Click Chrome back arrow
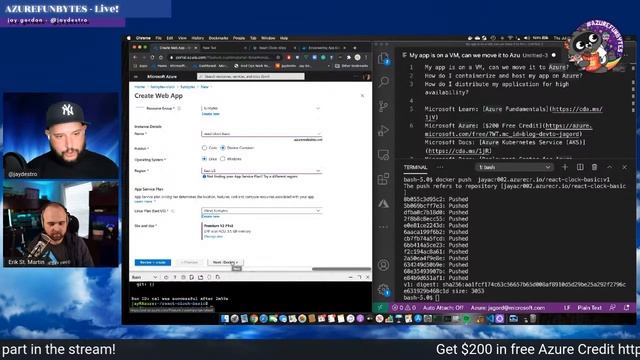640x360 pixels. pyautogui.click(x=136, y=58)
